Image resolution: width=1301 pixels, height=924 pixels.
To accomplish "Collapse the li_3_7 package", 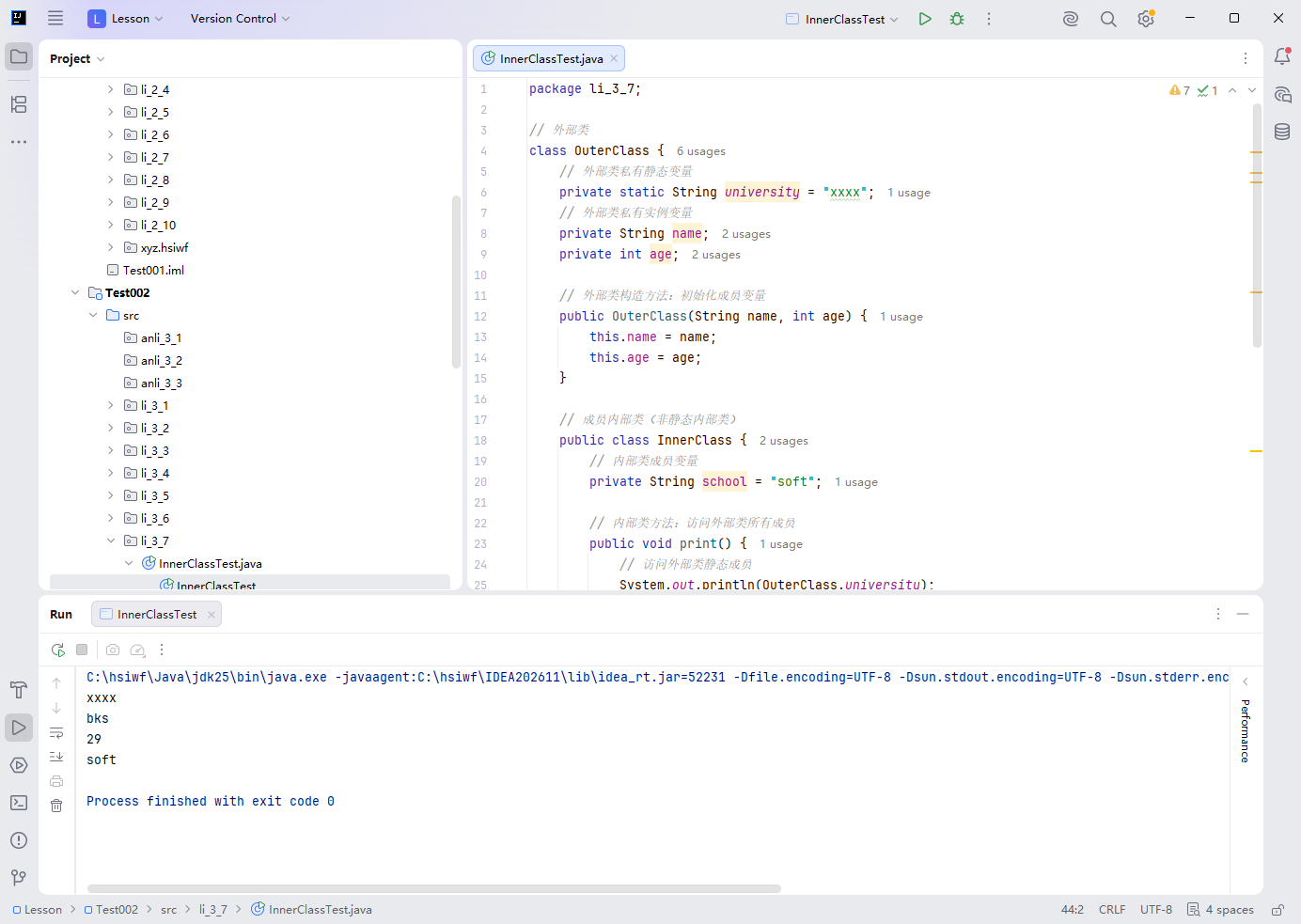I will click(x=111, y=541).
